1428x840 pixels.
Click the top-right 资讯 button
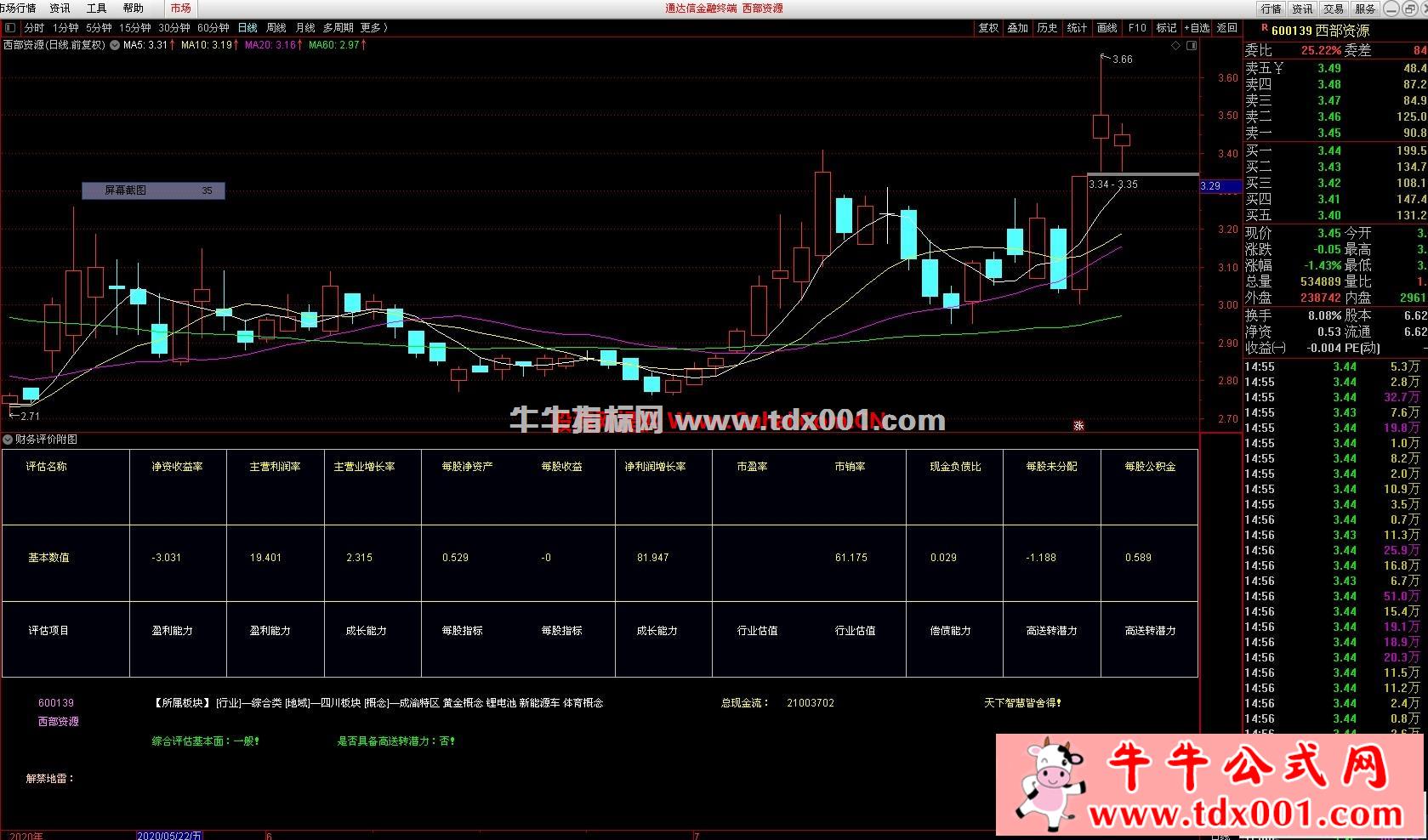coord(1303,9)
